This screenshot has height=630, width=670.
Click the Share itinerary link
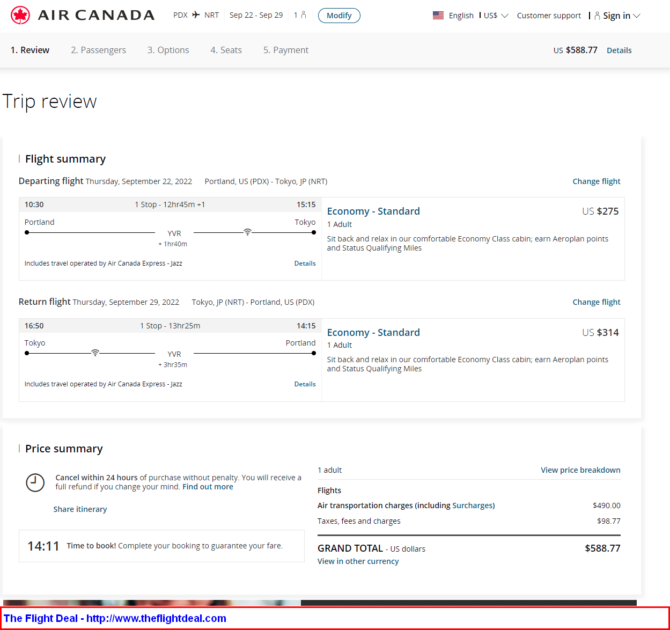coord(80,509)
